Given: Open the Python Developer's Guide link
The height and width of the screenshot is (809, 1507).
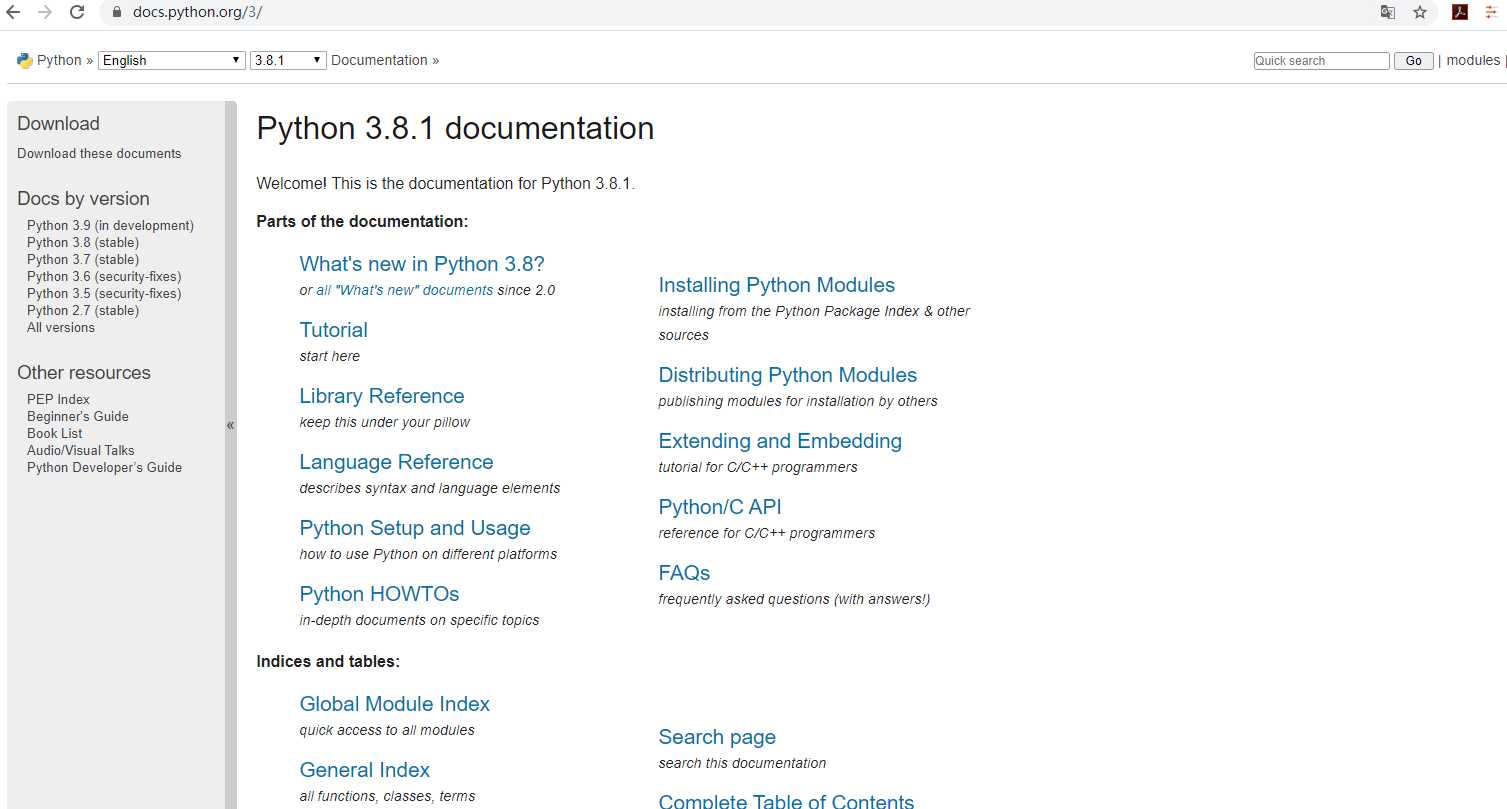Looking at the screenshot, I should (105, 467).
